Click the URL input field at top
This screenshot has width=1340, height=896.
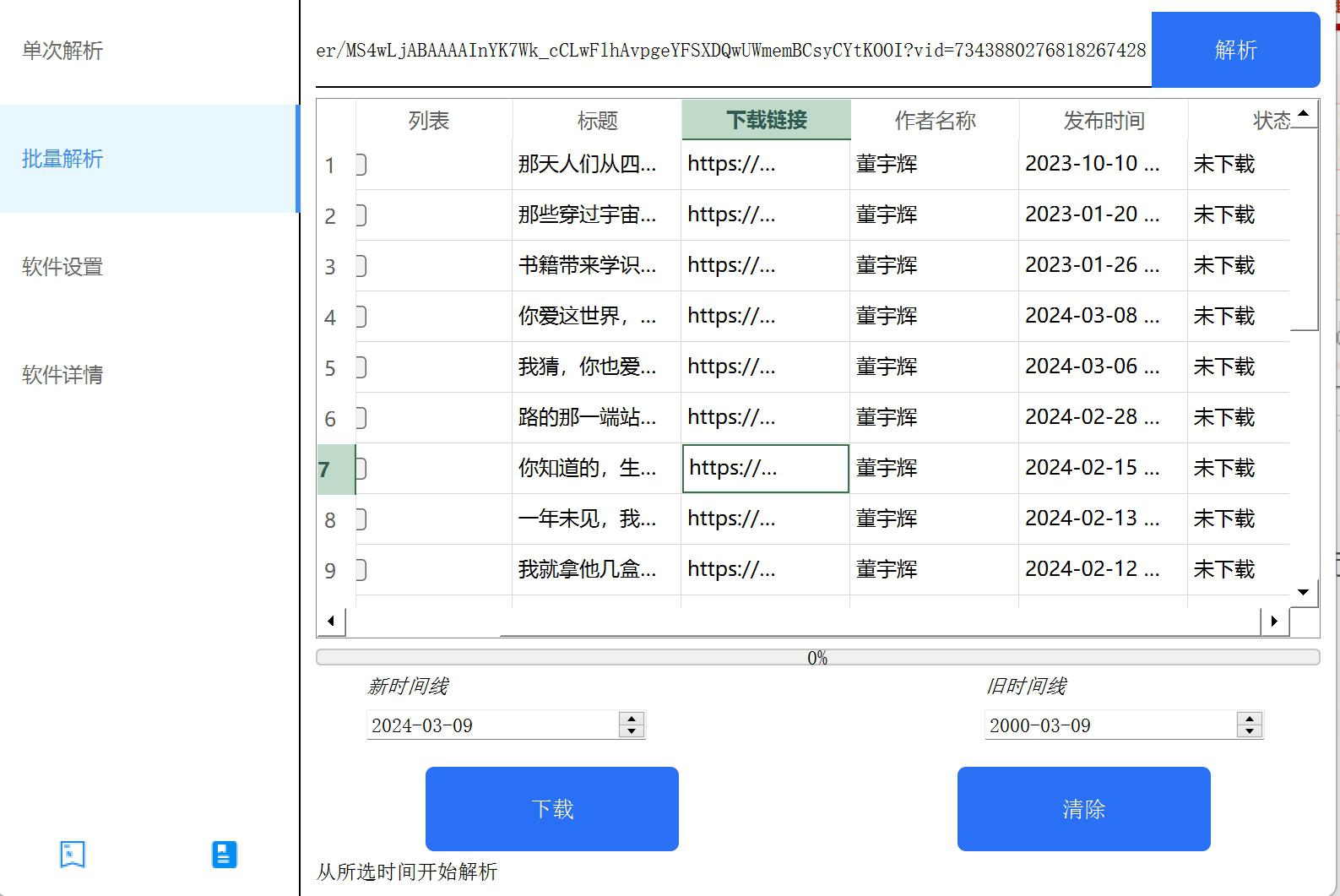click(x=731, y=51)
